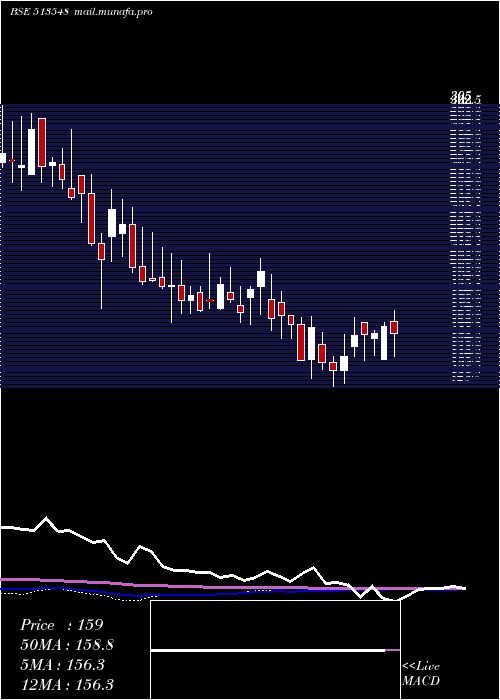Image resolution: width=500 pixels, height=700 pixels.
Task: Select the 5MA : 156.3 value
Action: click(x=62, y=665)
